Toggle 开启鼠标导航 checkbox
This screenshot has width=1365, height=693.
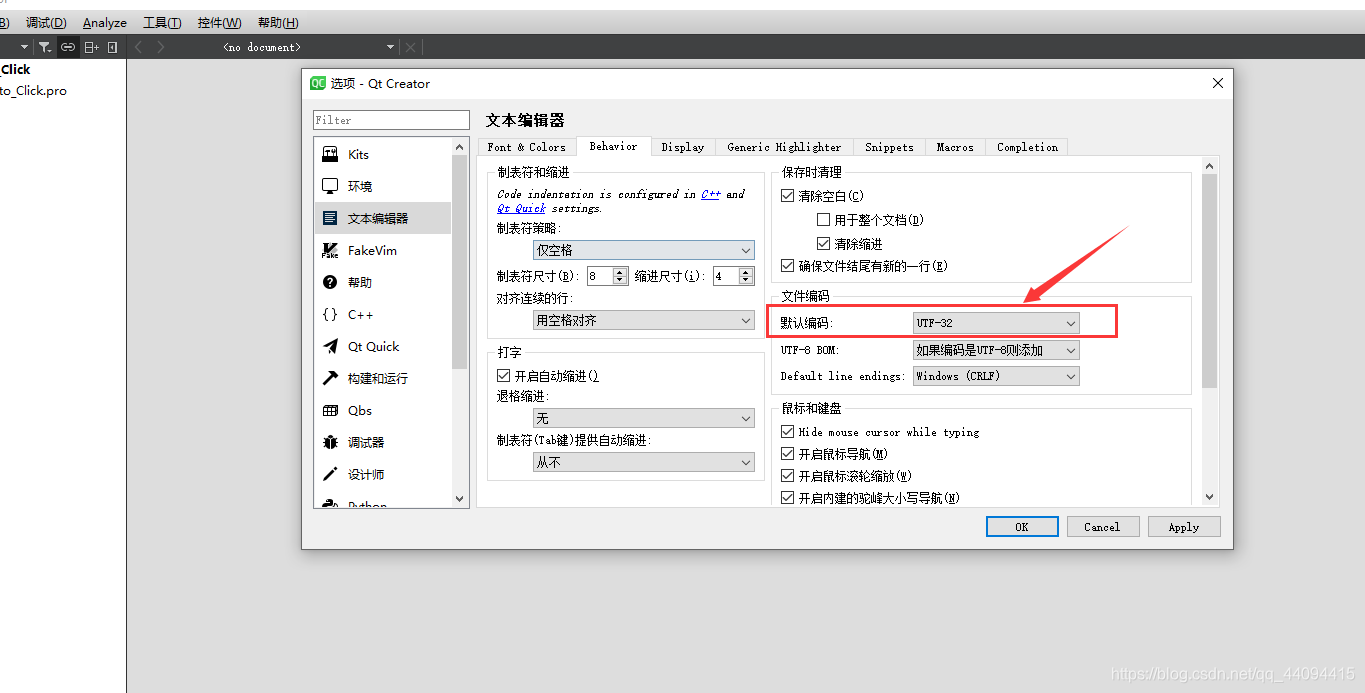(x=788, y=454)
